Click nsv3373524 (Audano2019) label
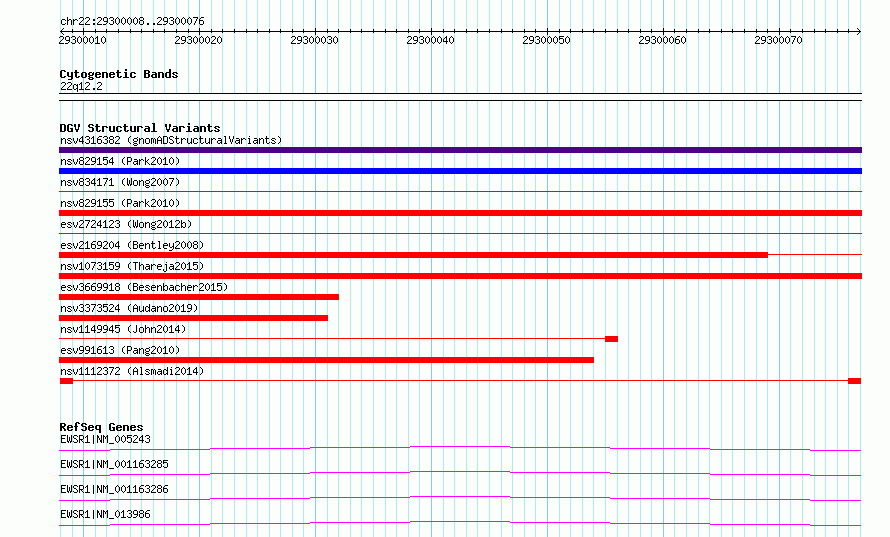The image size is (890, 537). coord(129,308)
